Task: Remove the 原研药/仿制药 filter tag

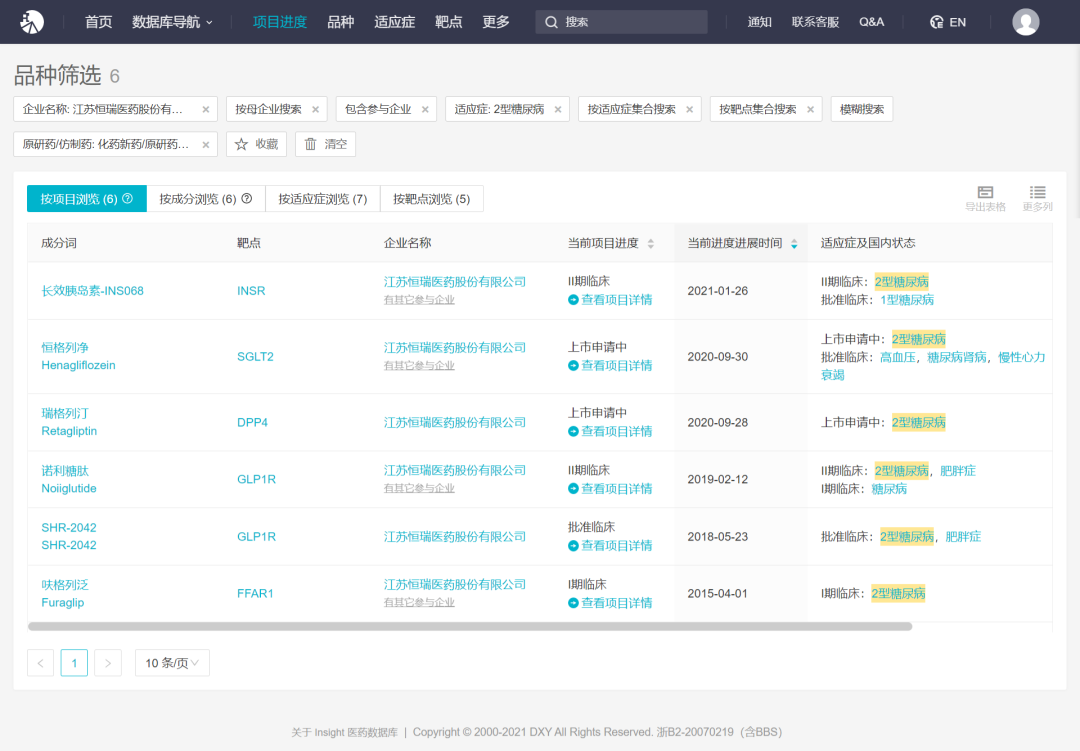Action: (x=205, y=145)
